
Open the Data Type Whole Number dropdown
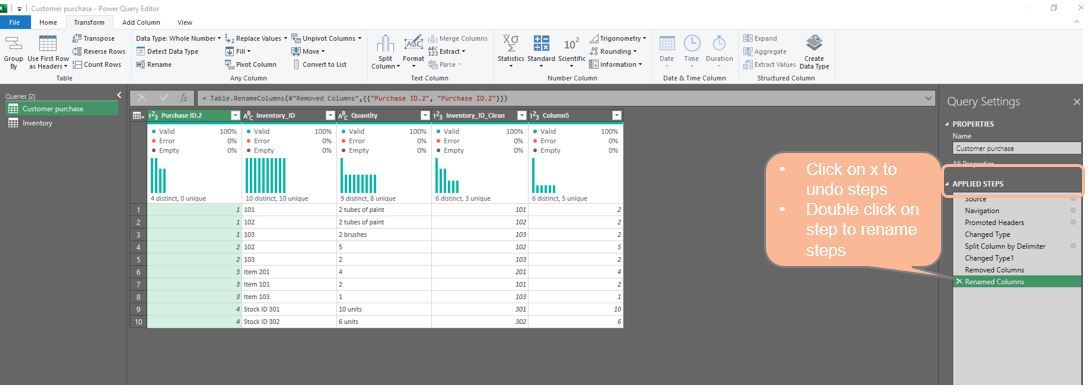178,38
